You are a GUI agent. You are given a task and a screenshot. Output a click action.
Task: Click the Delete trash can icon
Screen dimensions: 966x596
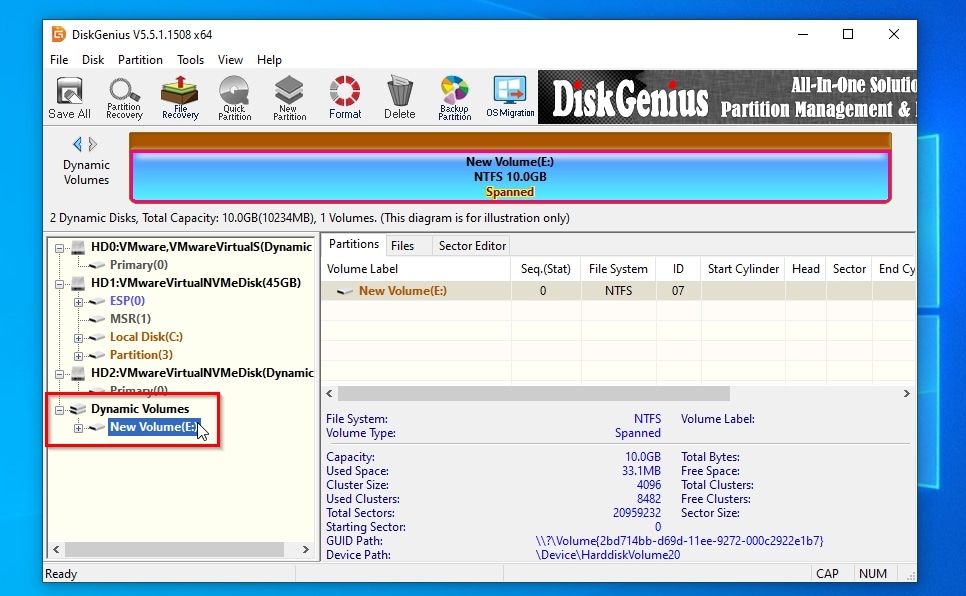click(400, 98)
